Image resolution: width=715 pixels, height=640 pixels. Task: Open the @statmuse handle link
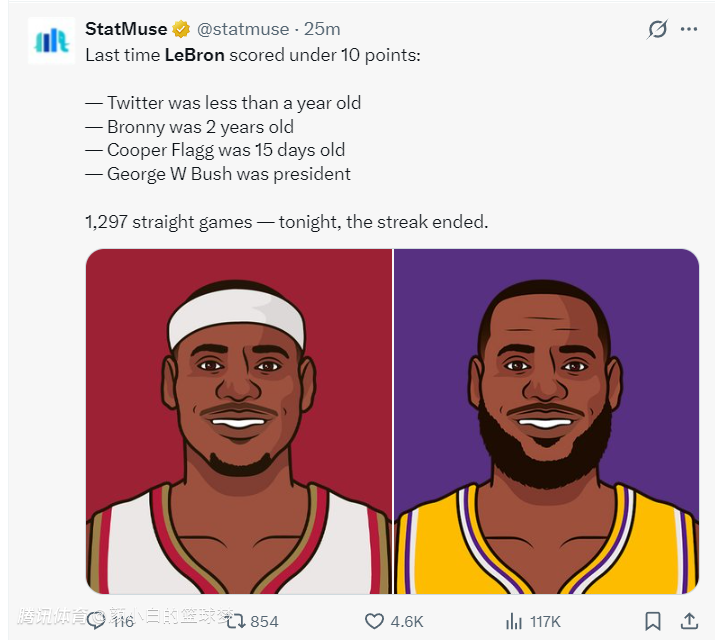point(241,29)
